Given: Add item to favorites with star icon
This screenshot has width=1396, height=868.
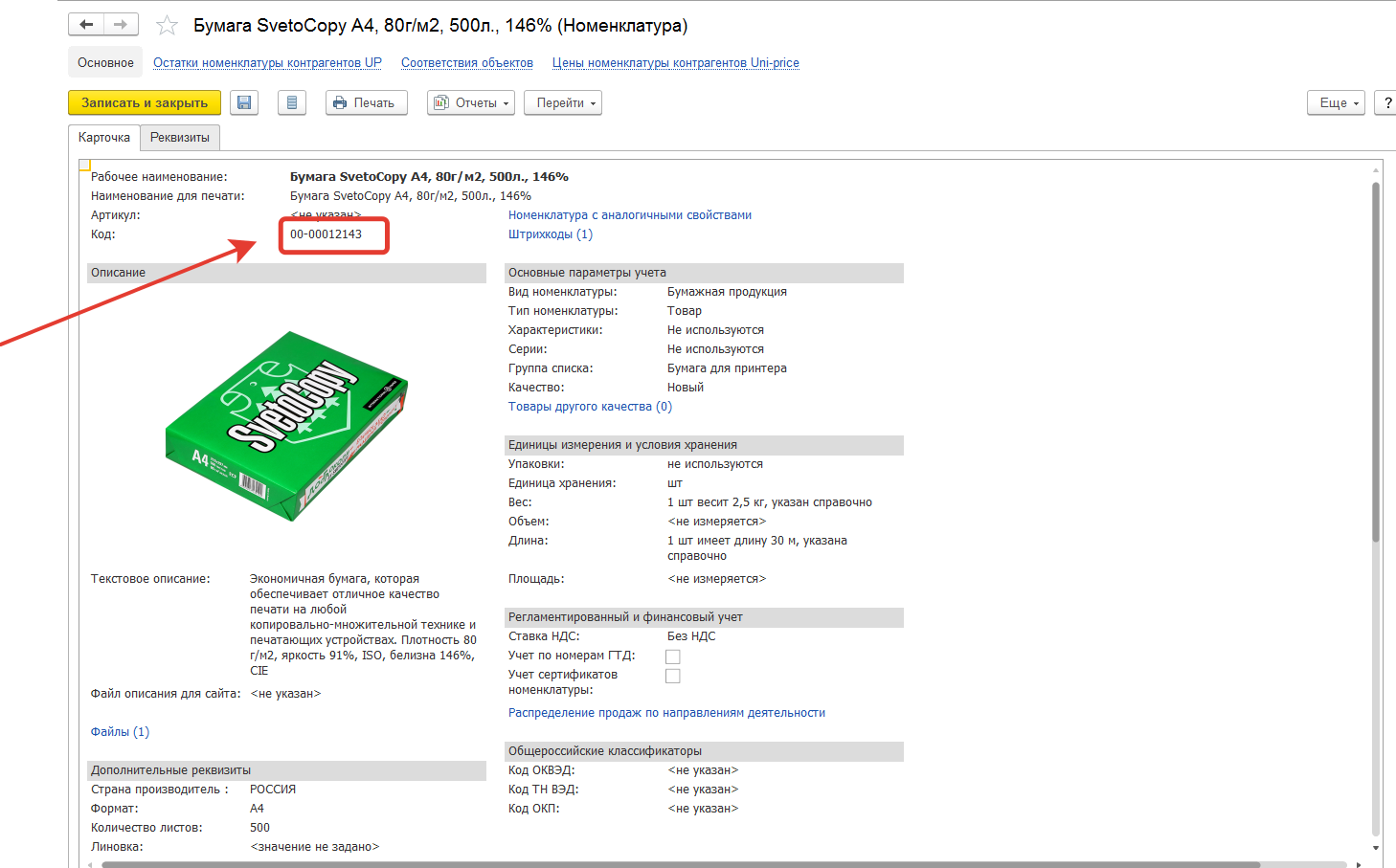Looking at the screenshot, I should [167, 26].
